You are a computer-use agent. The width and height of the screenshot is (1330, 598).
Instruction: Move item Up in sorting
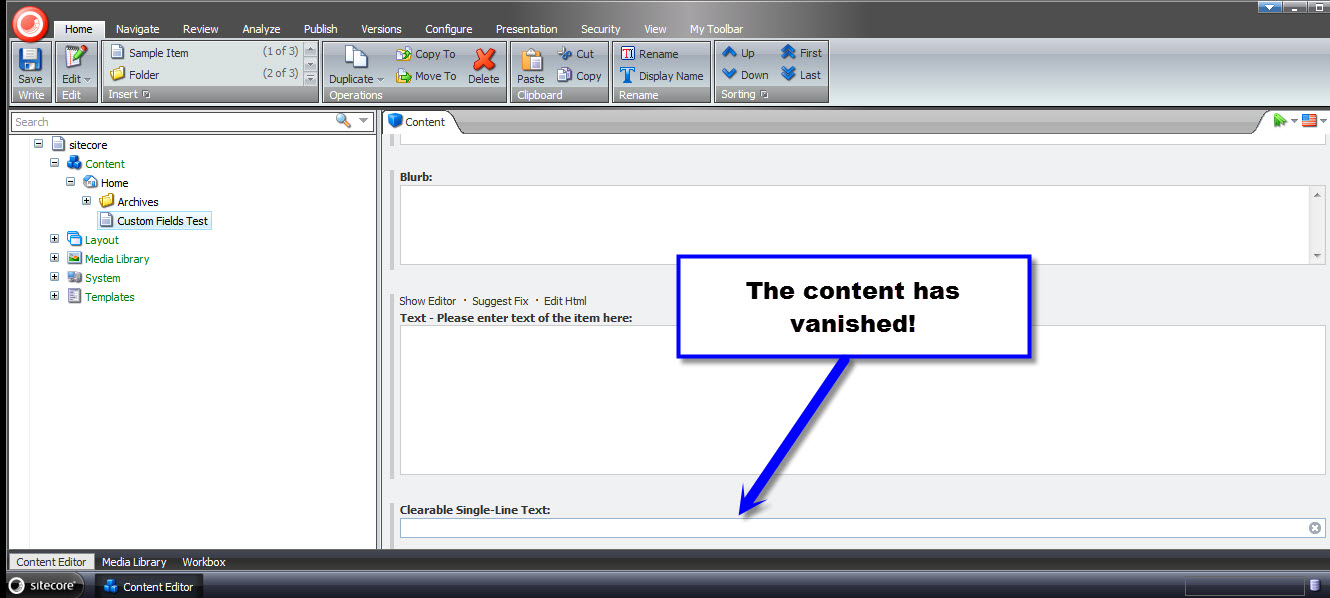tap(731, 53)
